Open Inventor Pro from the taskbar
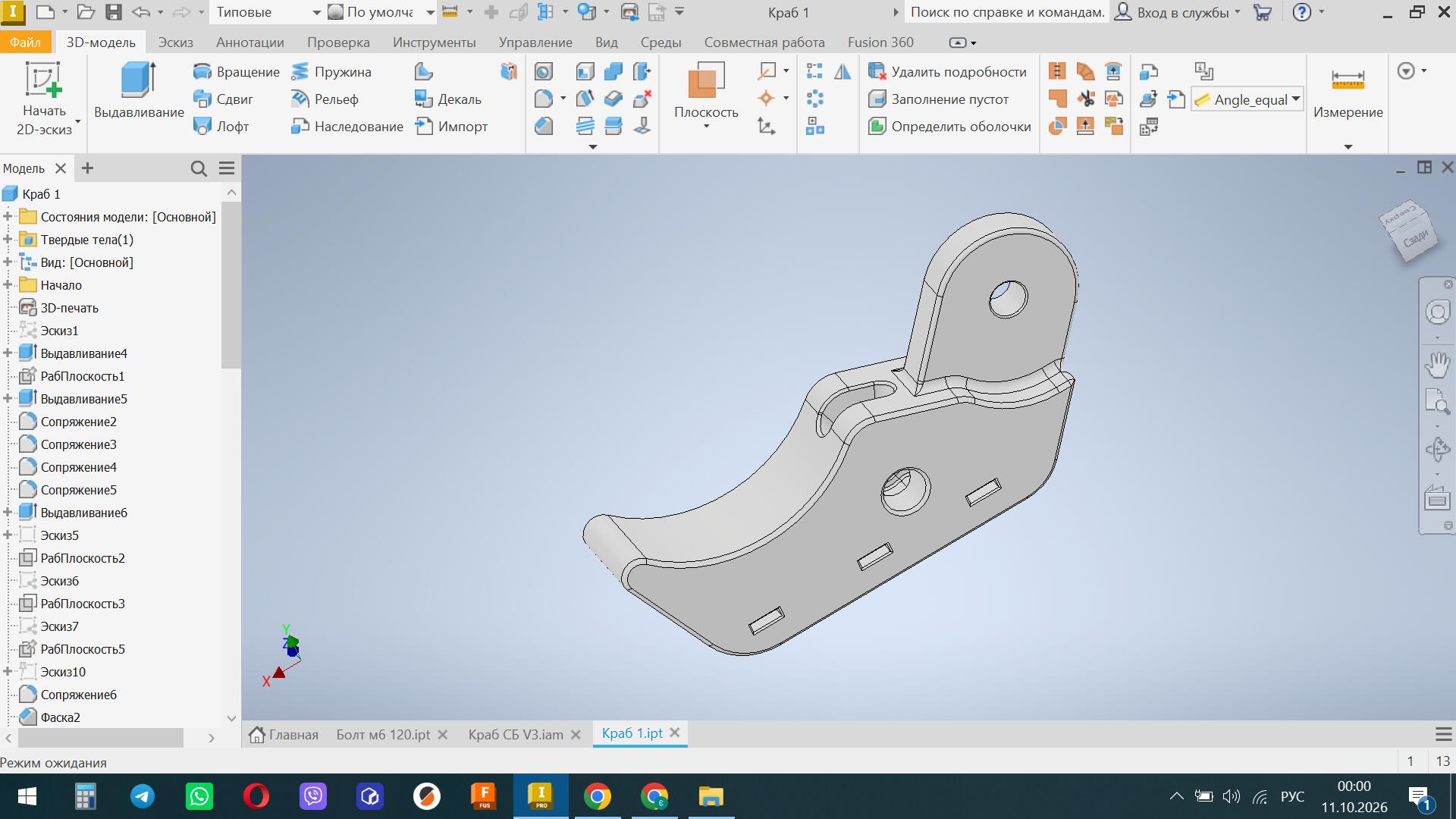1456x819 pixels. [x=541, y=796]
